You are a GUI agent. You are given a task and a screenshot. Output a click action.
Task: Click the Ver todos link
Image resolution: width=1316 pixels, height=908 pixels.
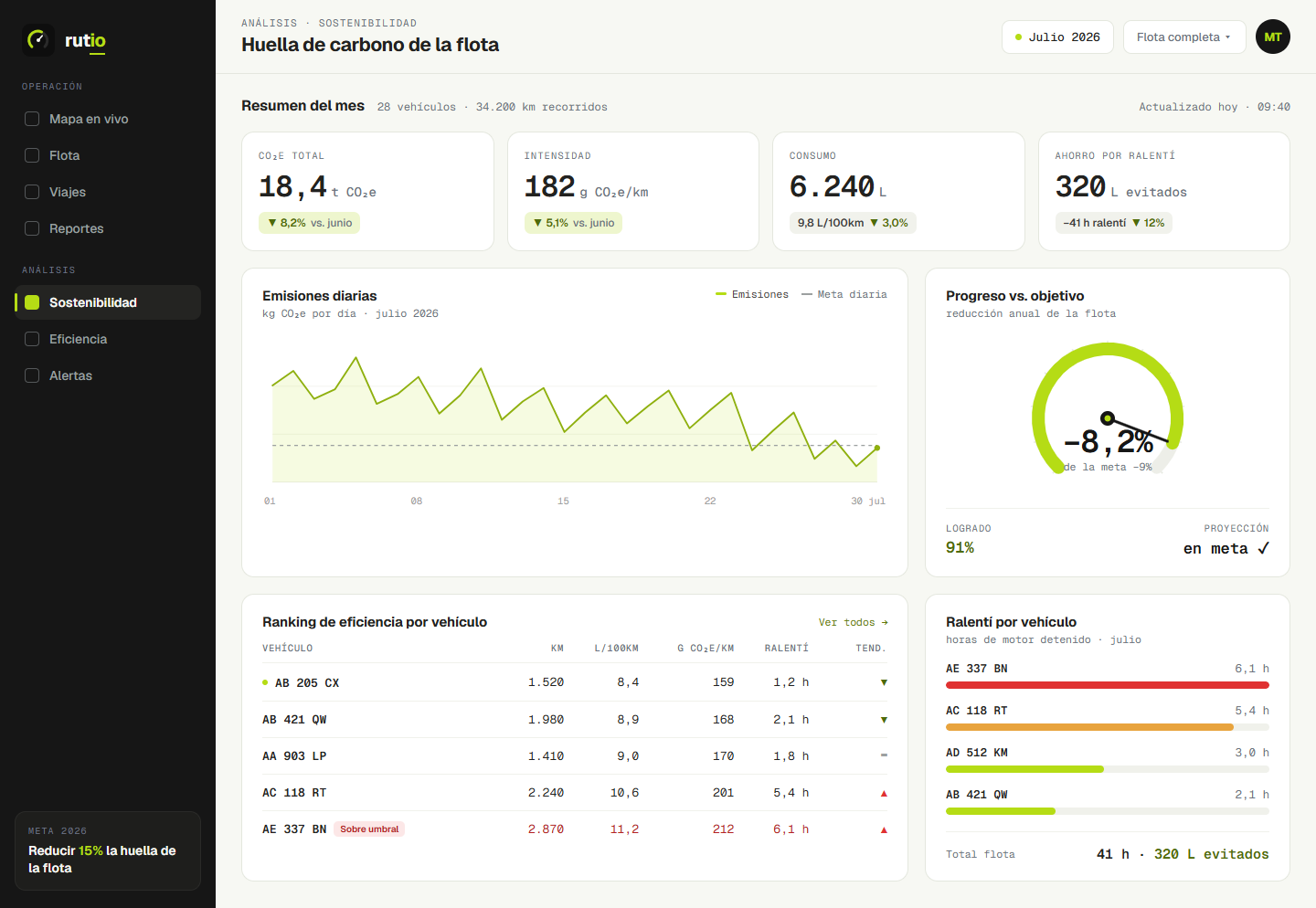(854, 622)
